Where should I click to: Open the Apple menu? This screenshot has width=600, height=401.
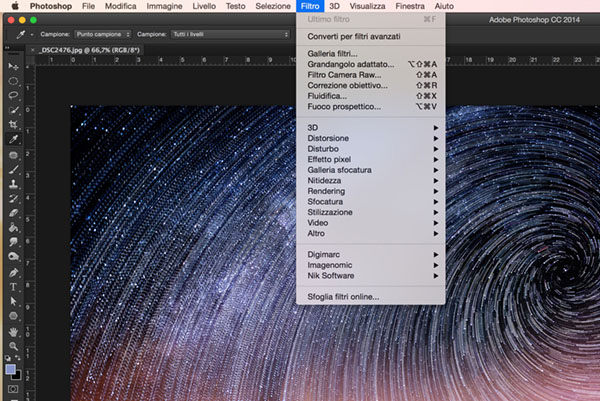coord(15,6)
